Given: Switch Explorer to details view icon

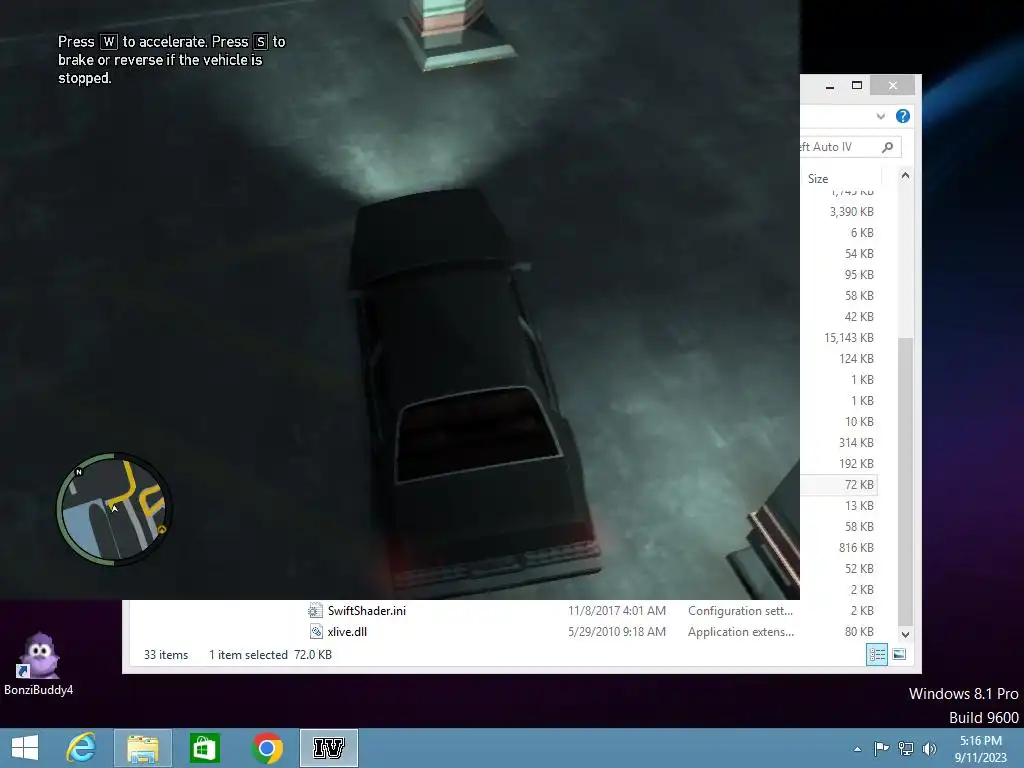Looking at the screenshot, I should coord(876,654).
